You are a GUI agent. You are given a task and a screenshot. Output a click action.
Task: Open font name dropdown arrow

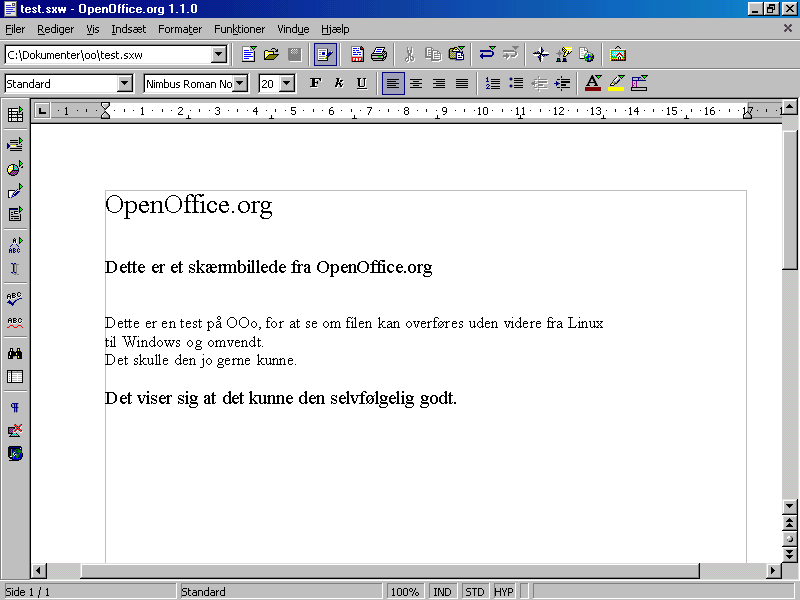tap(240, 83)
